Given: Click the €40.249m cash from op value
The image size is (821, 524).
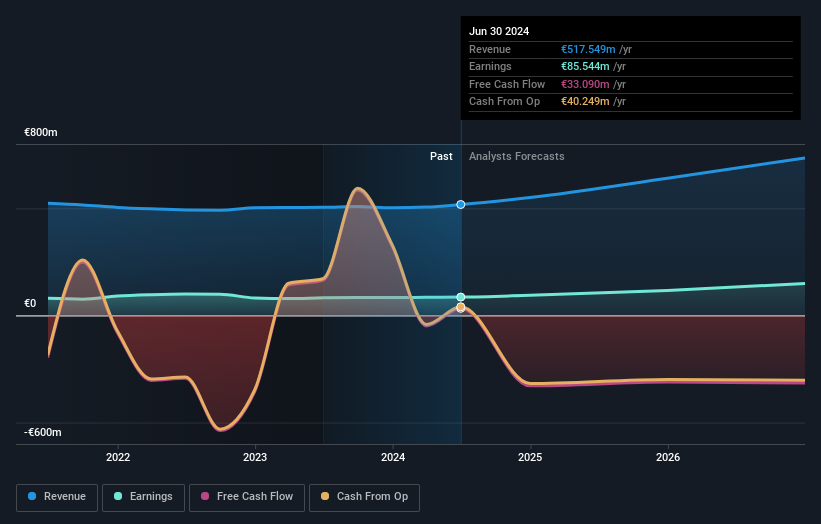Looking at the screenshot, I should pos(585,102).
